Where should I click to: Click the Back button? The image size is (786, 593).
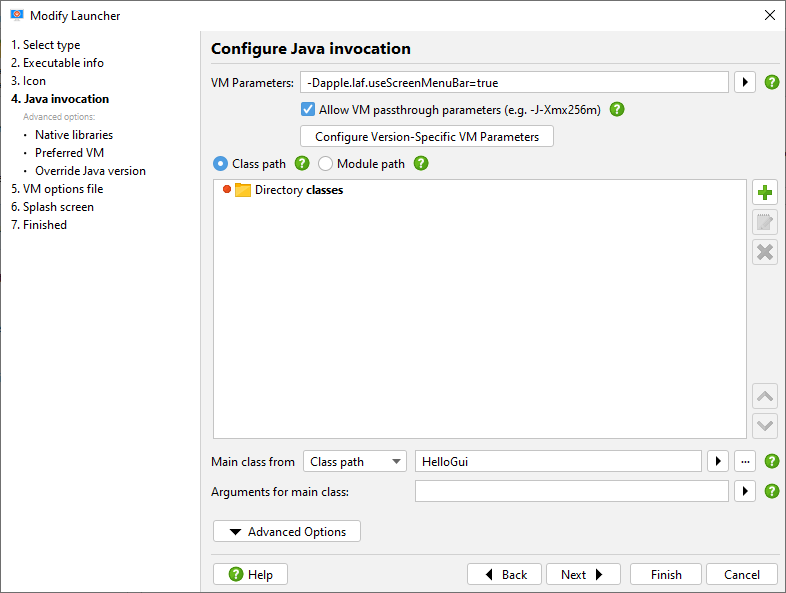click(x=504, y=574)
